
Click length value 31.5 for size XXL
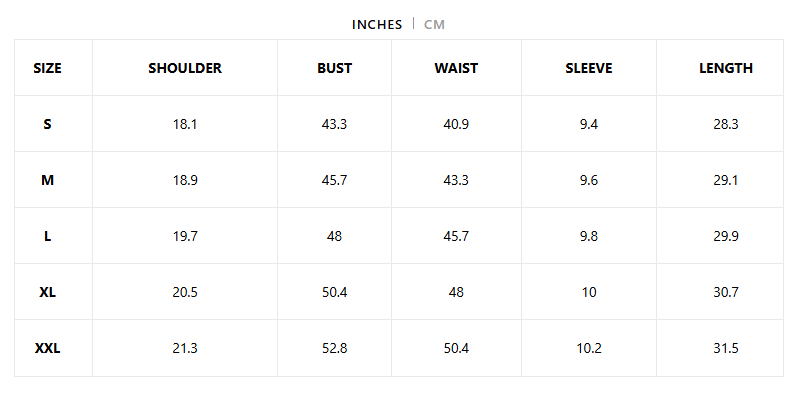tap(726, 348)
